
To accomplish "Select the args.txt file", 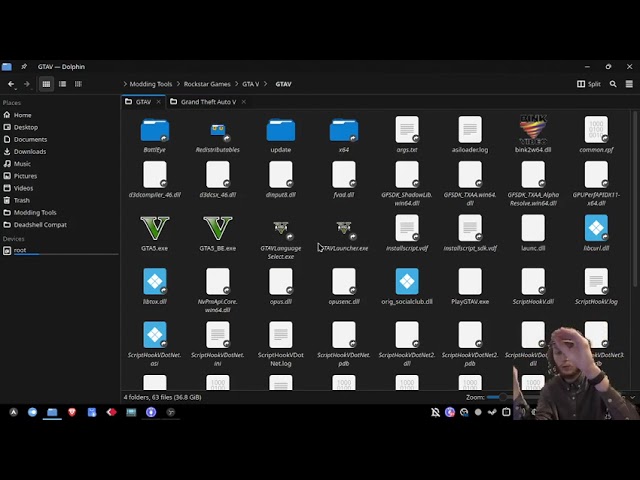I will click(407, 135).
